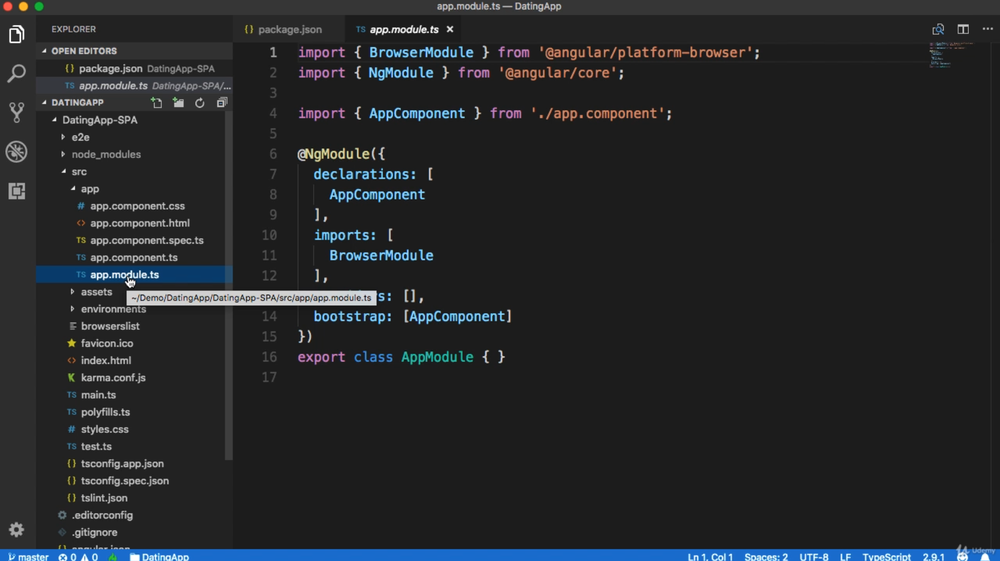
Task: Click master branch indicator in status bar
Action: [x=28, y=557]
